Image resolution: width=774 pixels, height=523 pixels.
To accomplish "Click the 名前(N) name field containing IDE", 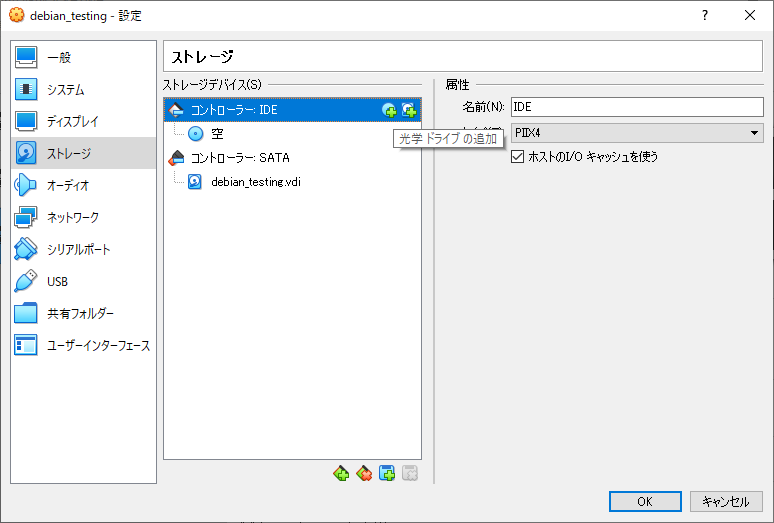I will click(637, 107).
